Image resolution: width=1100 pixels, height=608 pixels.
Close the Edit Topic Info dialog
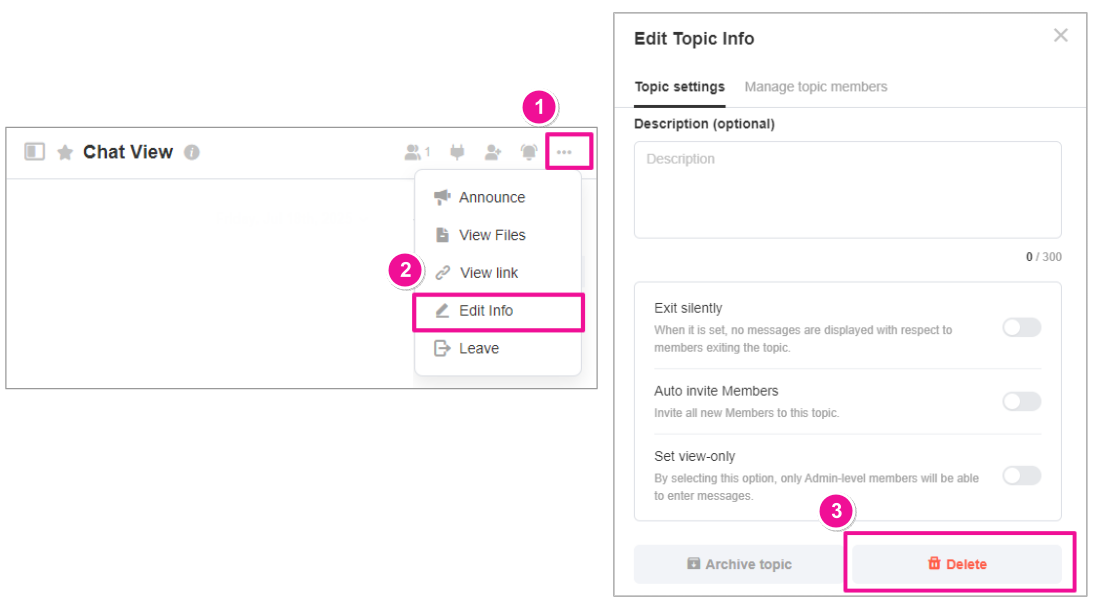(1061, 36)
